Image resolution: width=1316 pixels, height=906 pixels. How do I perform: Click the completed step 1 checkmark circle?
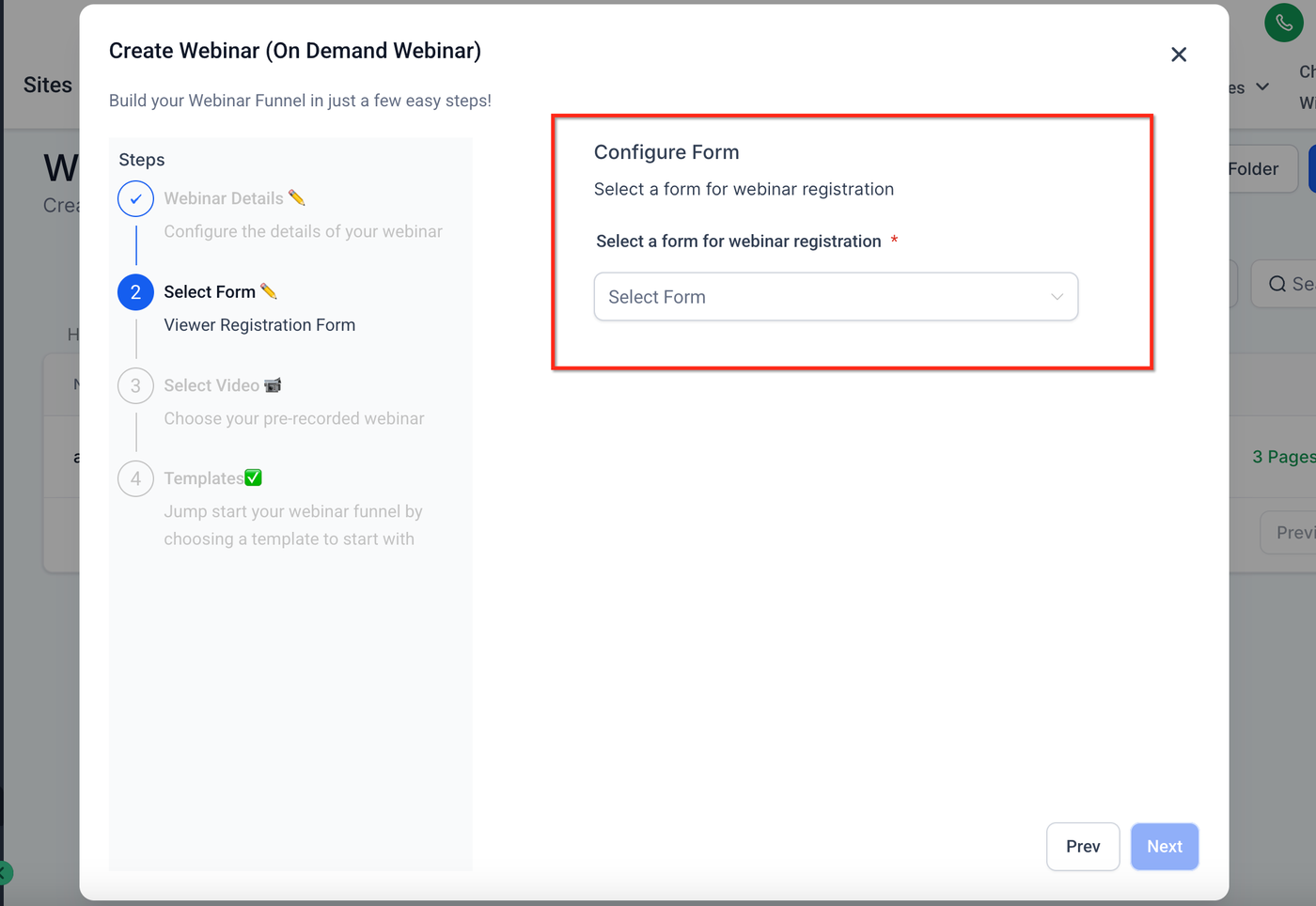point(136,199)
